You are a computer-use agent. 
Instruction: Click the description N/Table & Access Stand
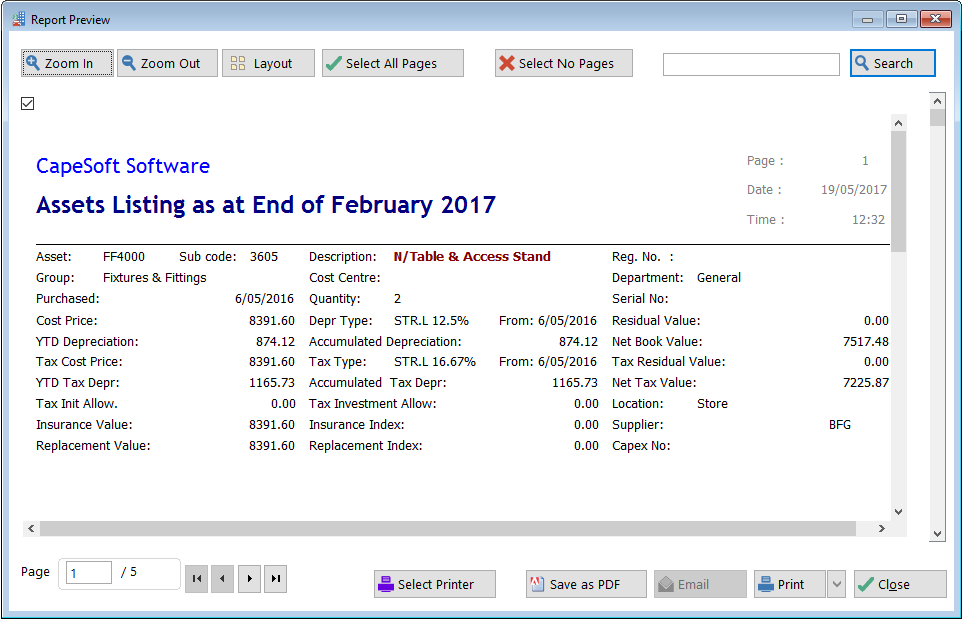pyautogui.click(x=472, y=256)
